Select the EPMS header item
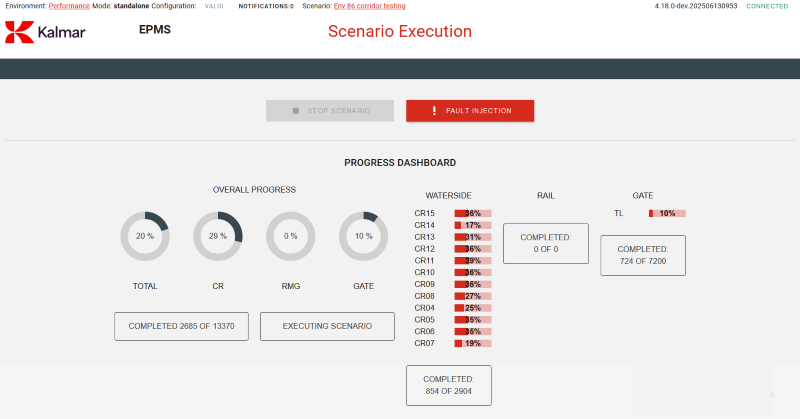The height and width of the screenshot is (419, 800). [155, 30]
